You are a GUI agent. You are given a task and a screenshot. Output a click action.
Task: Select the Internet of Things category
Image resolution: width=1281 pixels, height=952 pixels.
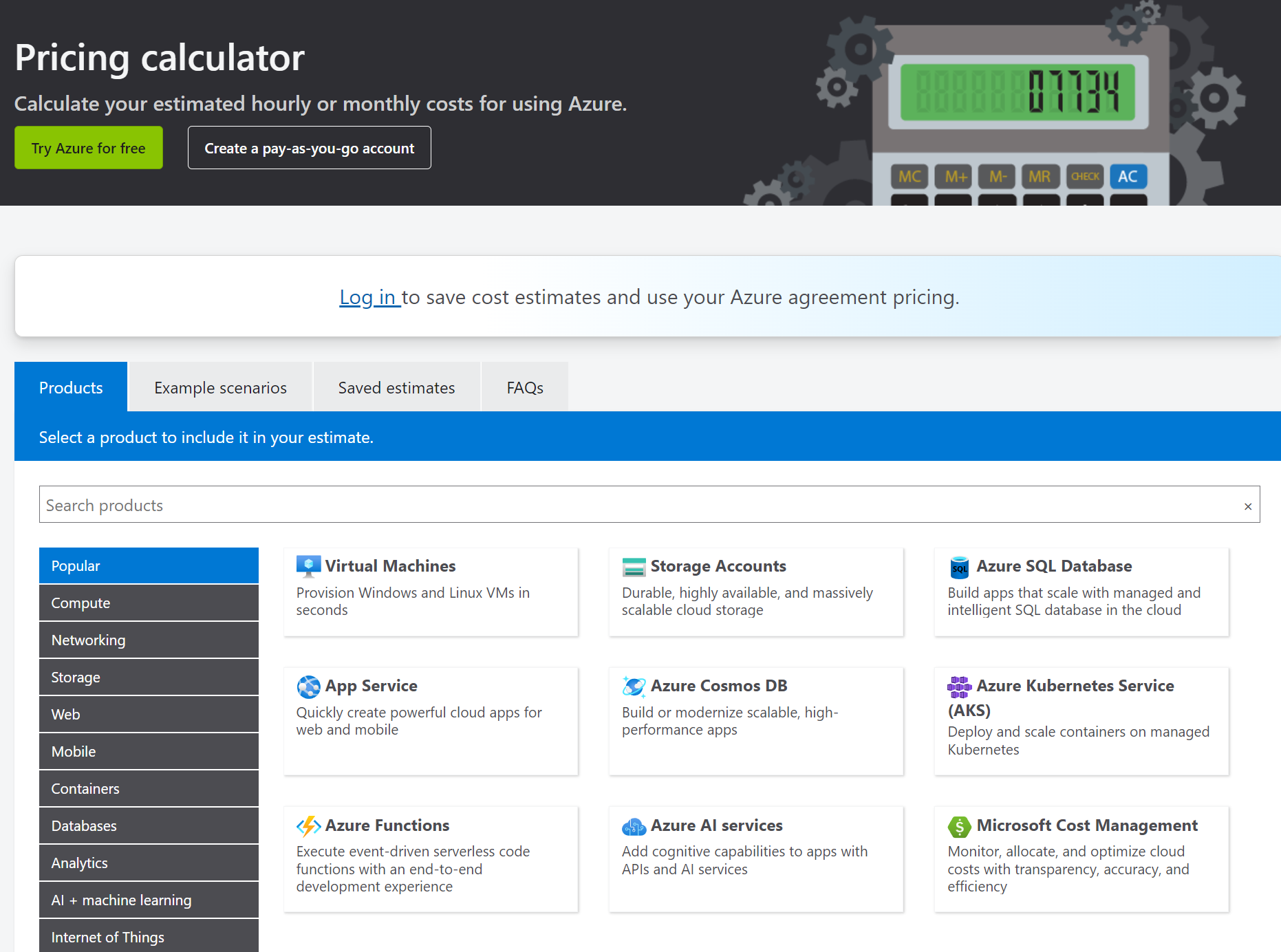pyautogui.click(x=149, y=936)
